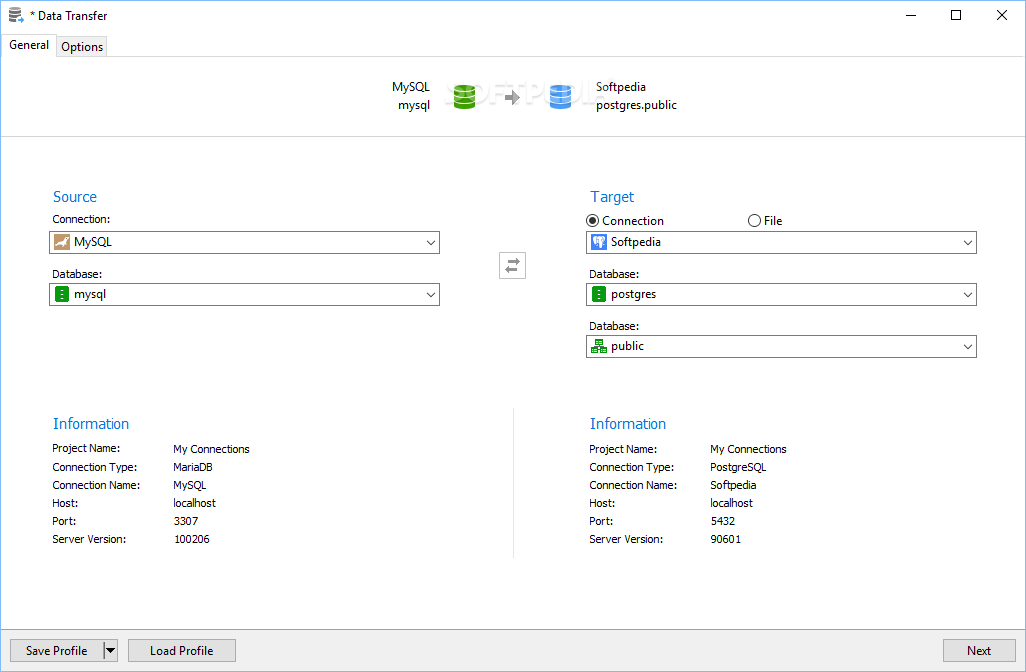Click the green source database icon in header
This screenshot has width=1026, height=672.
[x=465, y=97]
